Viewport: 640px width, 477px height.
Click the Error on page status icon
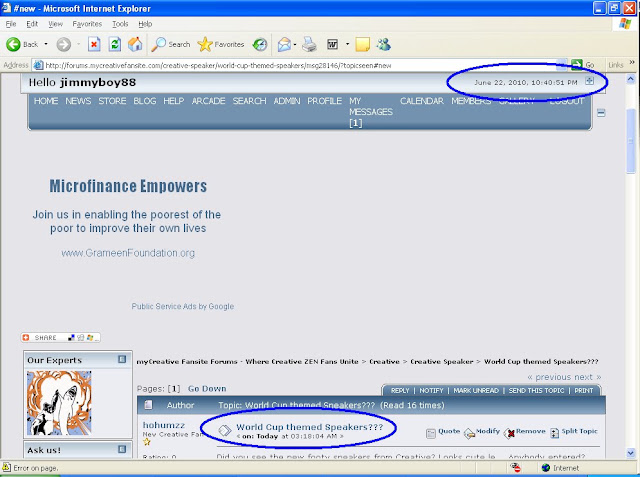7,468
